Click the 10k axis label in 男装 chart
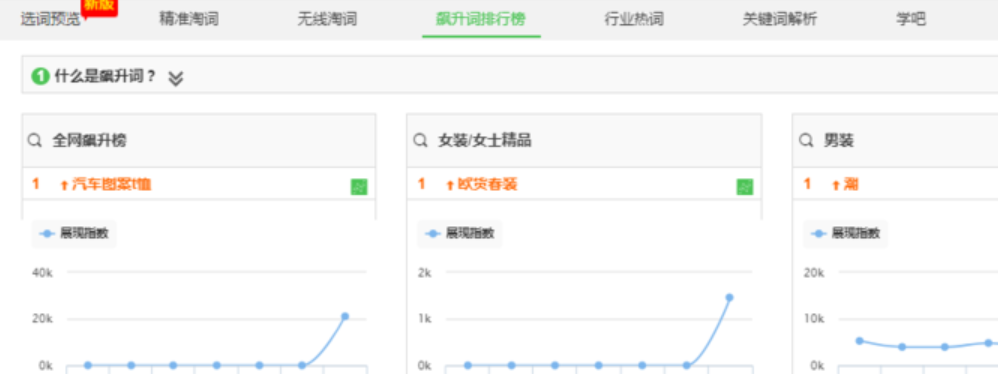The height and width of the screenshot is (374, 998). 814,318
